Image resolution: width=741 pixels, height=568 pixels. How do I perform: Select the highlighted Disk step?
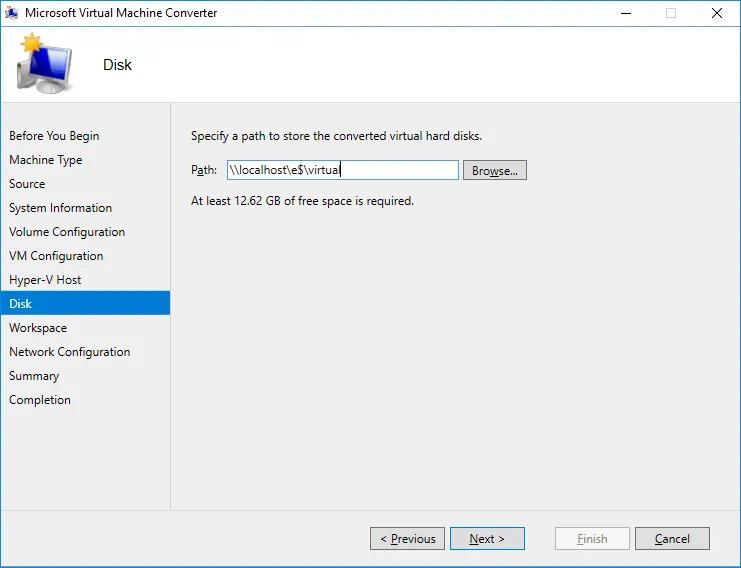21,304
